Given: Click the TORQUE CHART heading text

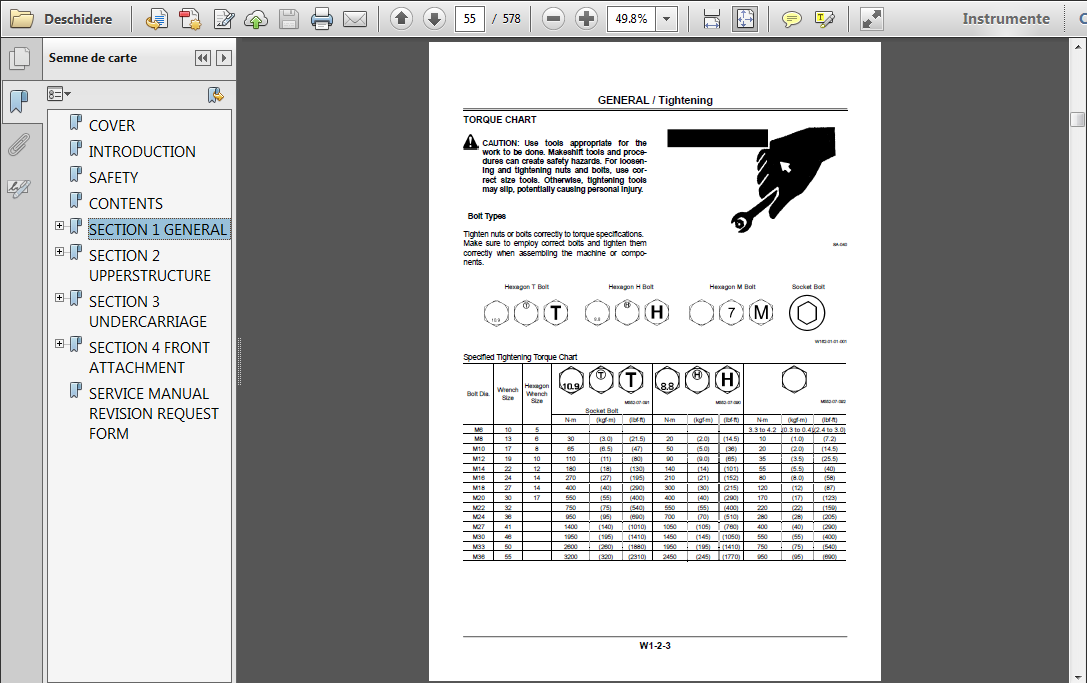Looking at the screenshot, I should [x=500, y=120].
